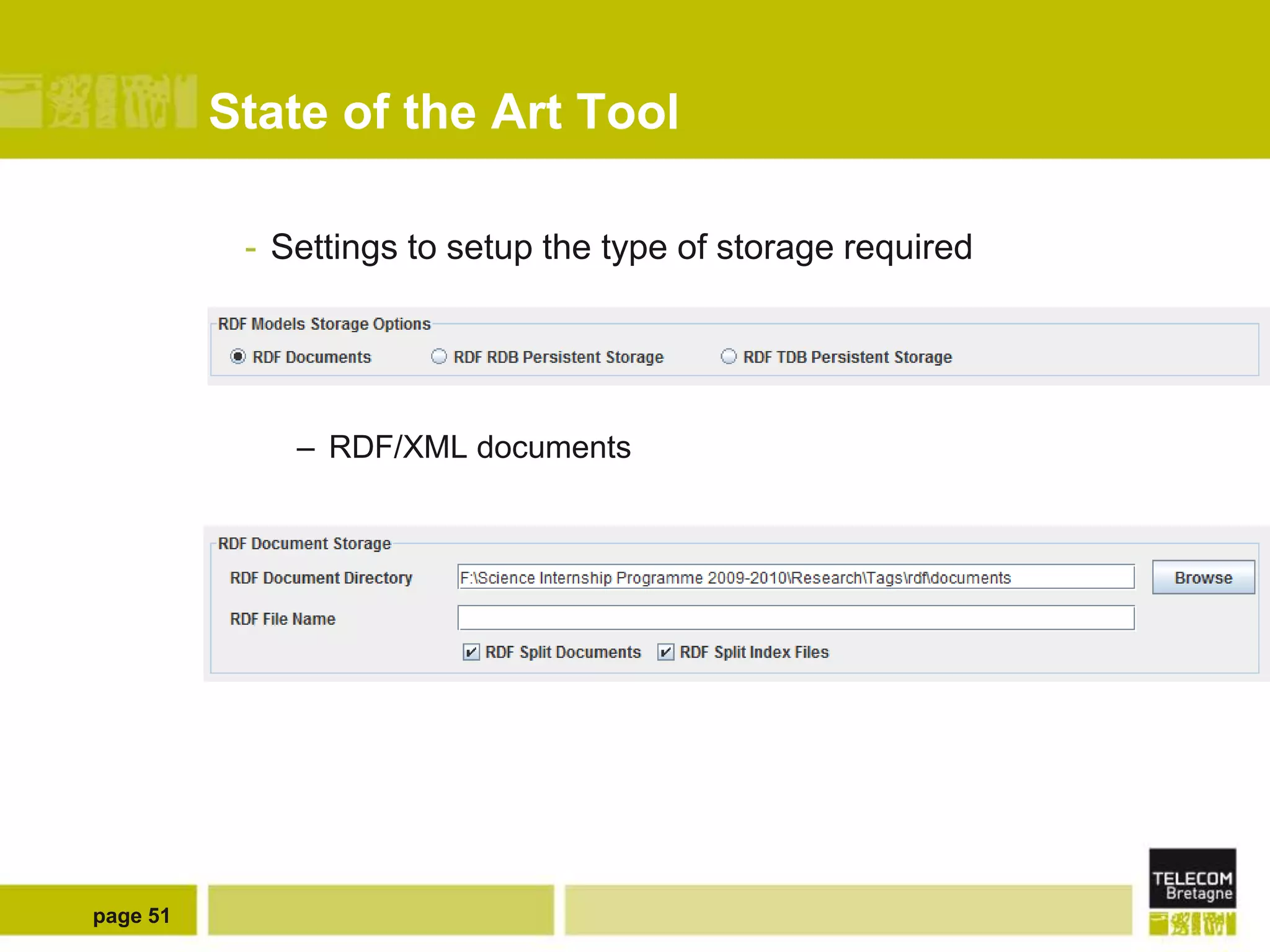Click the Telecom Bretagne logo
The image size is (1270, 952).
pos(1192,891)
